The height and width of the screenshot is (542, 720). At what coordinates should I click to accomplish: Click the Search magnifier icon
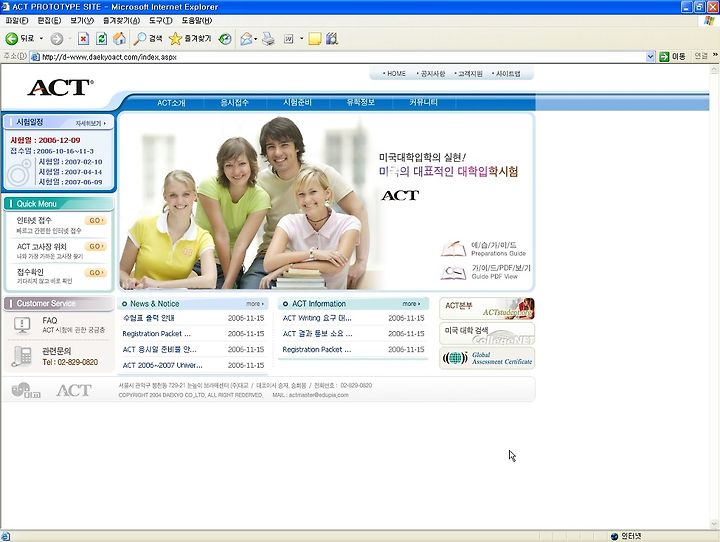coord(139,39)
